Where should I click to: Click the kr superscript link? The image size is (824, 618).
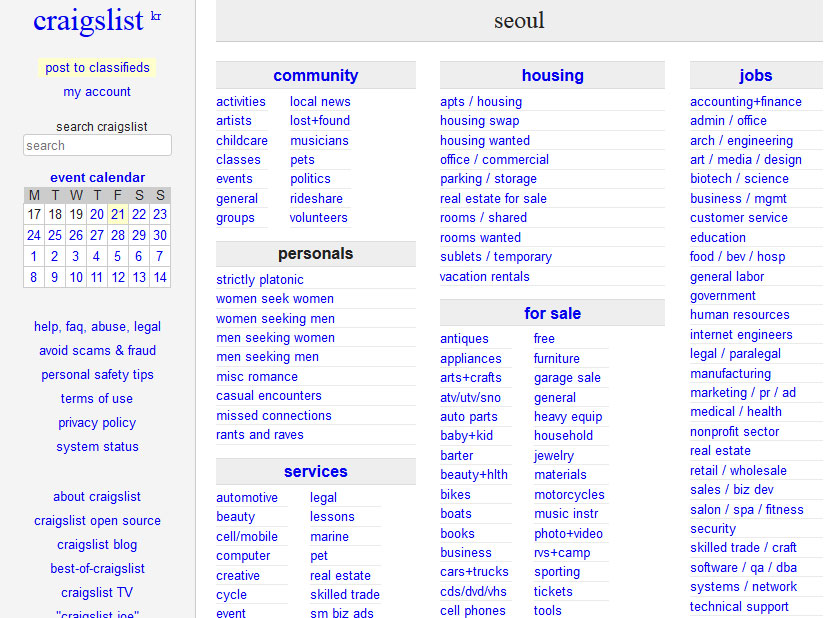(x=156, y=16)
